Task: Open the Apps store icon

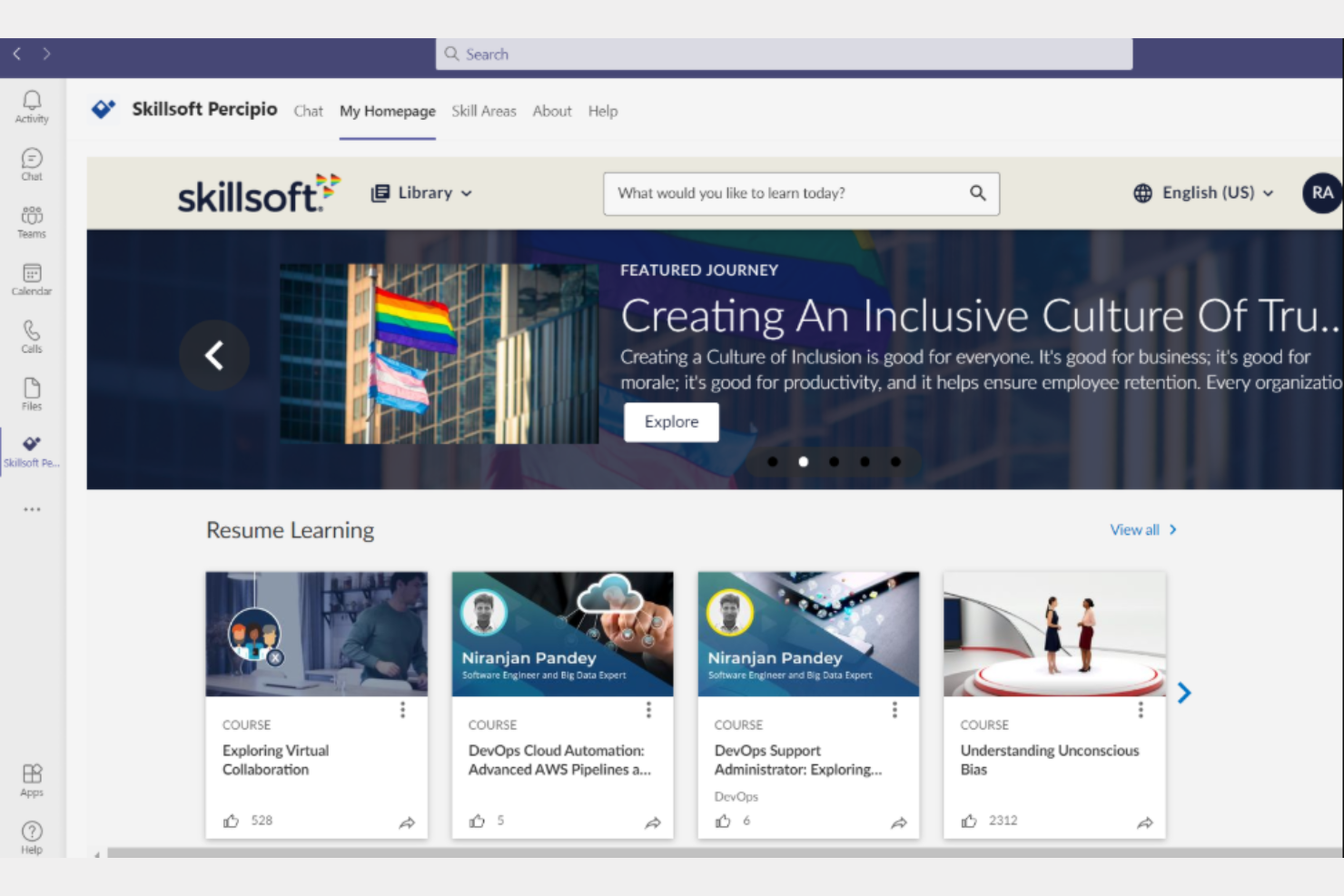Action: (32, 780)
